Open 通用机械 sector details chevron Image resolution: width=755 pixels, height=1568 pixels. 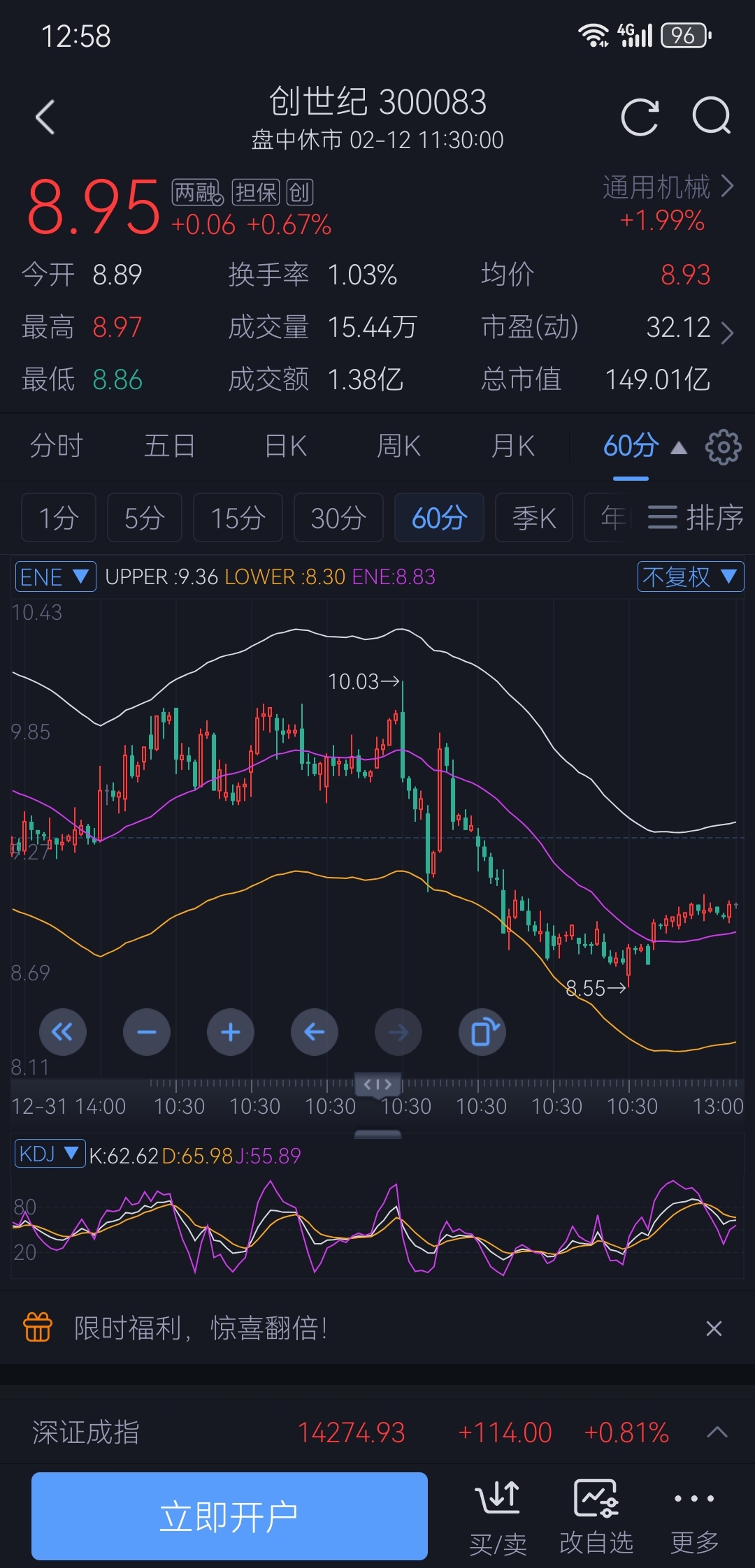(728, 187)
